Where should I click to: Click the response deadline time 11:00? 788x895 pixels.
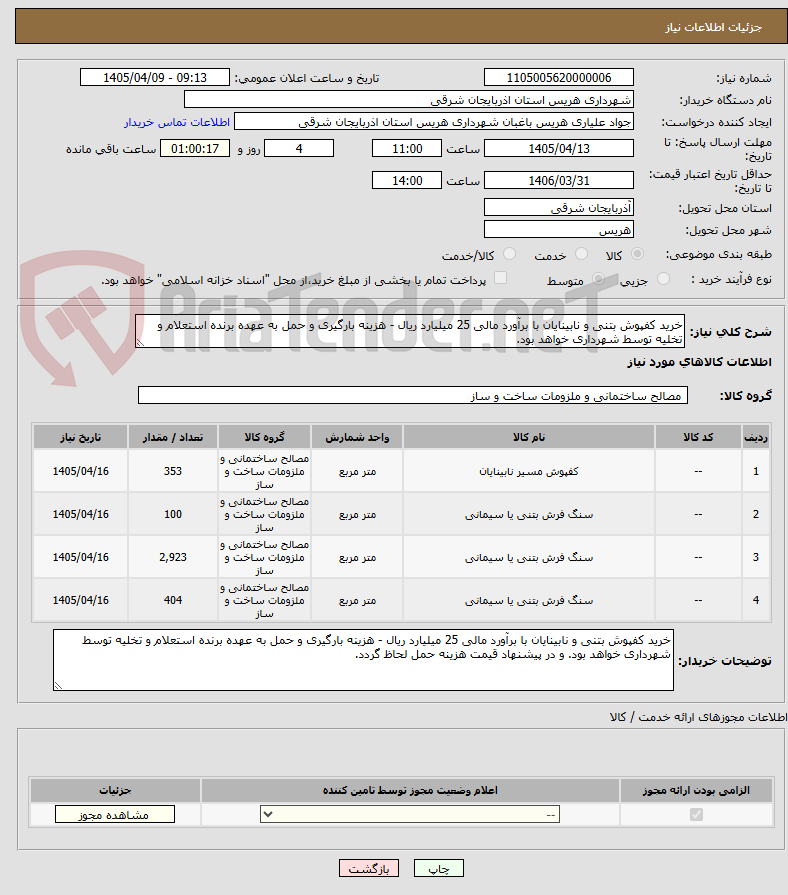click(x=407, y=148)
